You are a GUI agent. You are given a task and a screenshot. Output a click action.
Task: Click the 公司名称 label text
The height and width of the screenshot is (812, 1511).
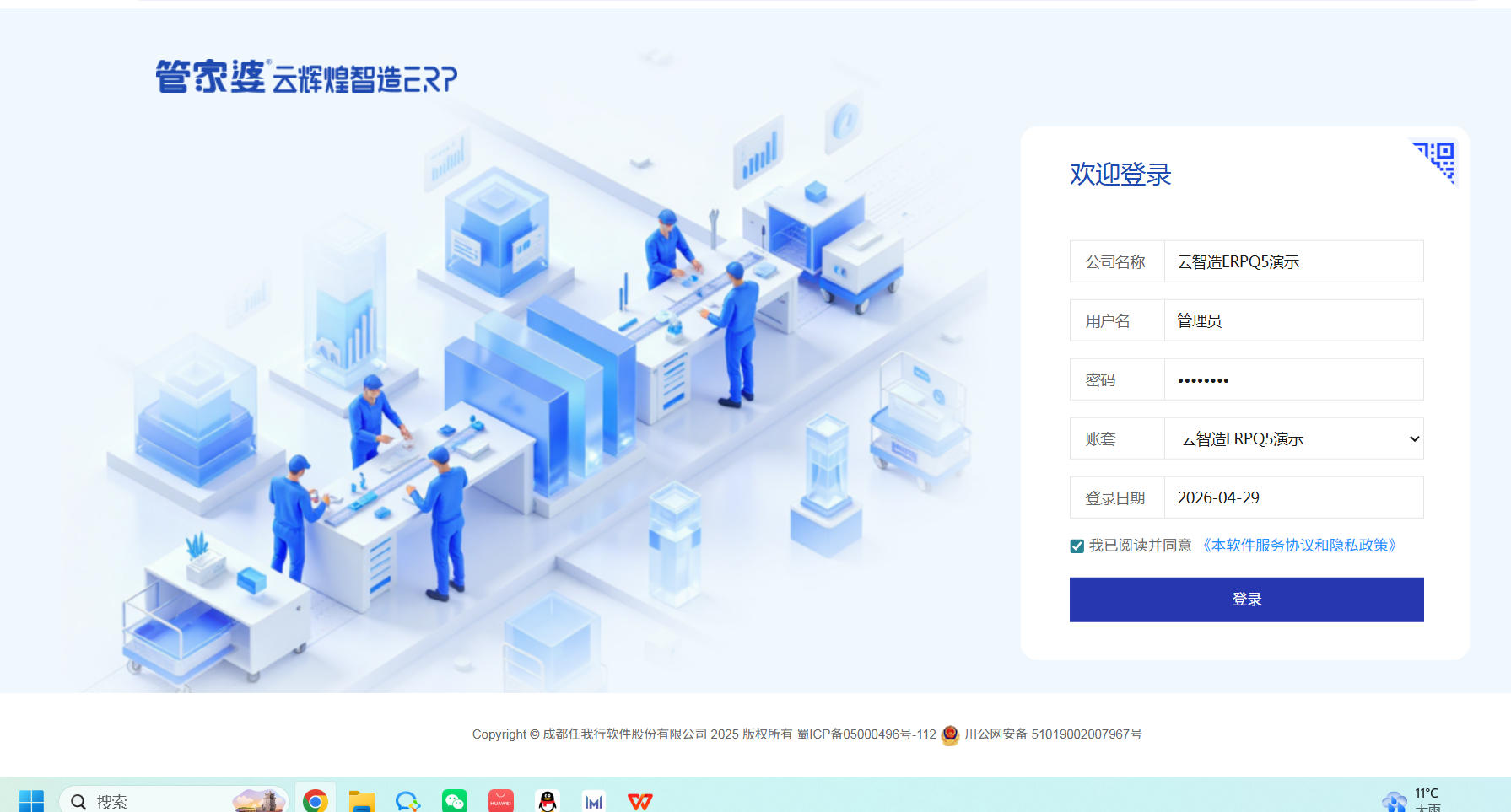click(x=1115, y=261)
